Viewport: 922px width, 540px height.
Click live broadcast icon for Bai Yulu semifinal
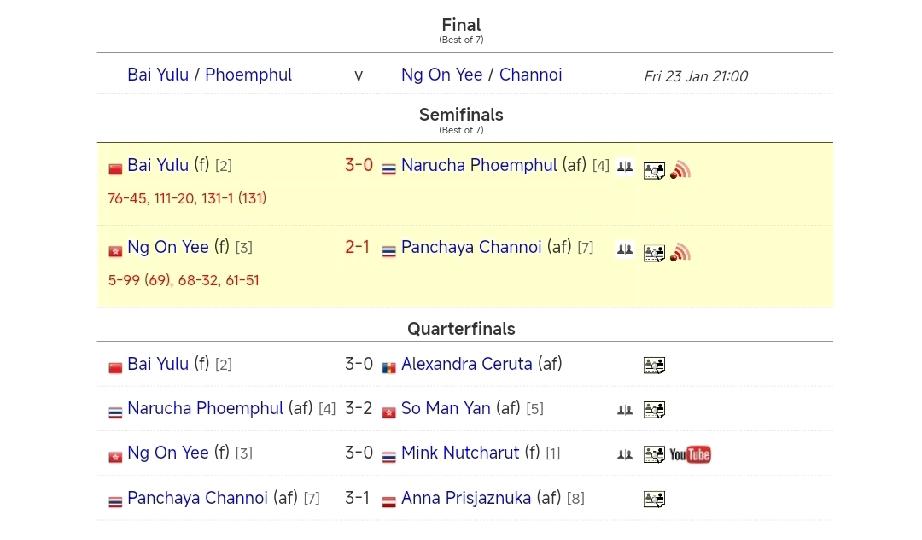[680, 171]
